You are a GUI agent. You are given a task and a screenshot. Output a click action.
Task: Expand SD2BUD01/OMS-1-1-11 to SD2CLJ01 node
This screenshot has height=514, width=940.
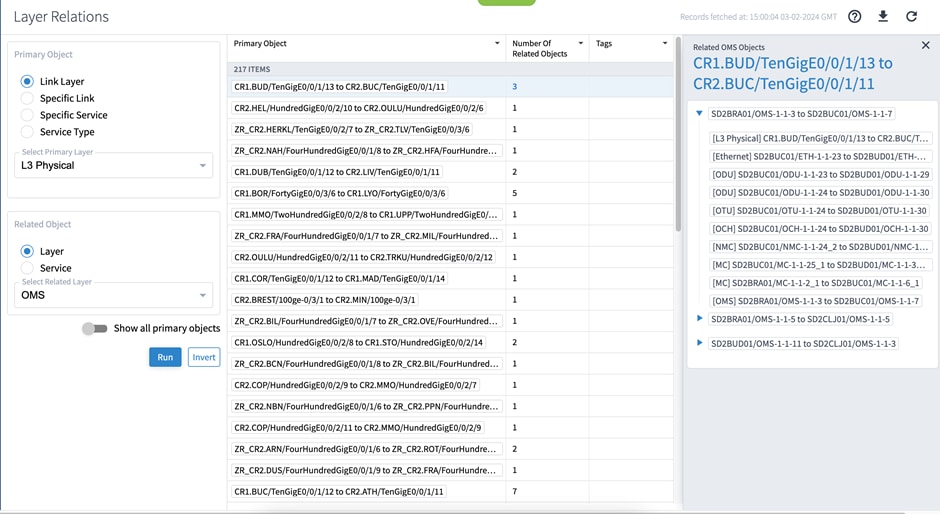pyautogui.click(x=699, y=343)
